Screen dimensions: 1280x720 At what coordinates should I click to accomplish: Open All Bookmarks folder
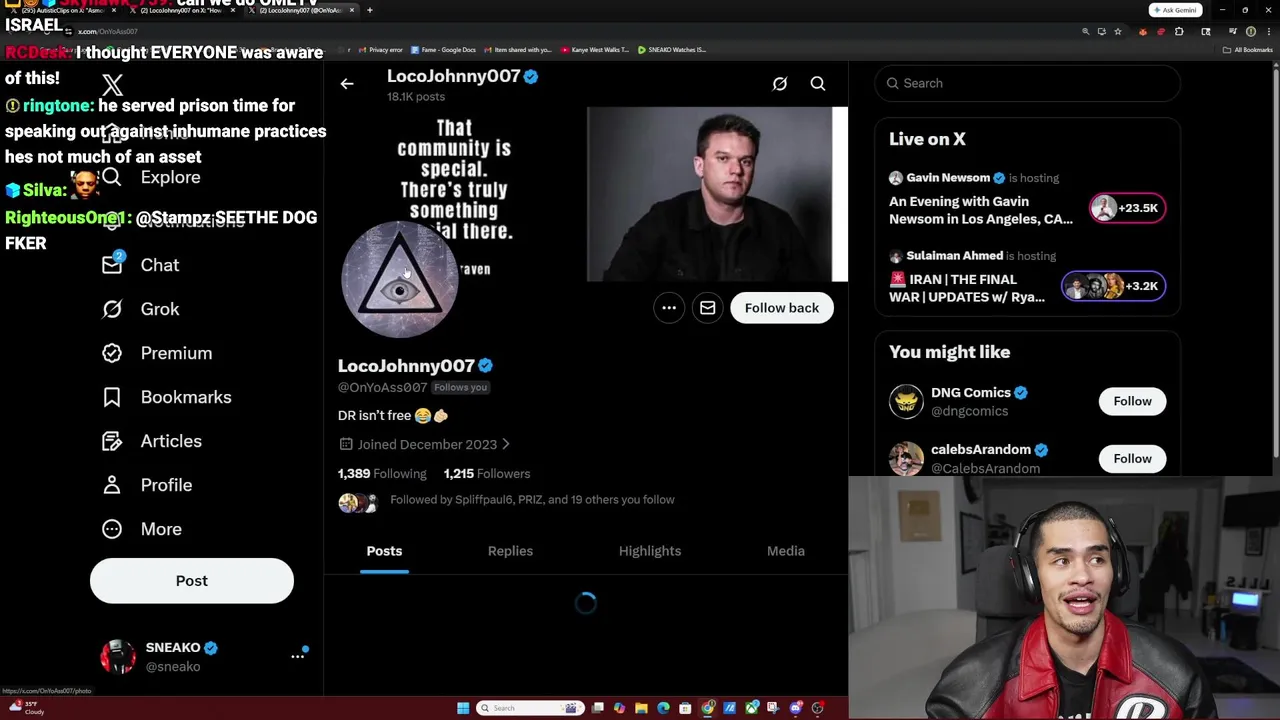(1248, 50)
